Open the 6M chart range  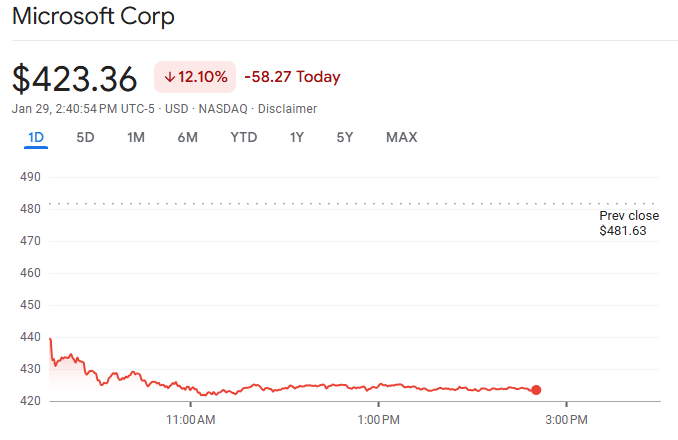pos(187,137)
